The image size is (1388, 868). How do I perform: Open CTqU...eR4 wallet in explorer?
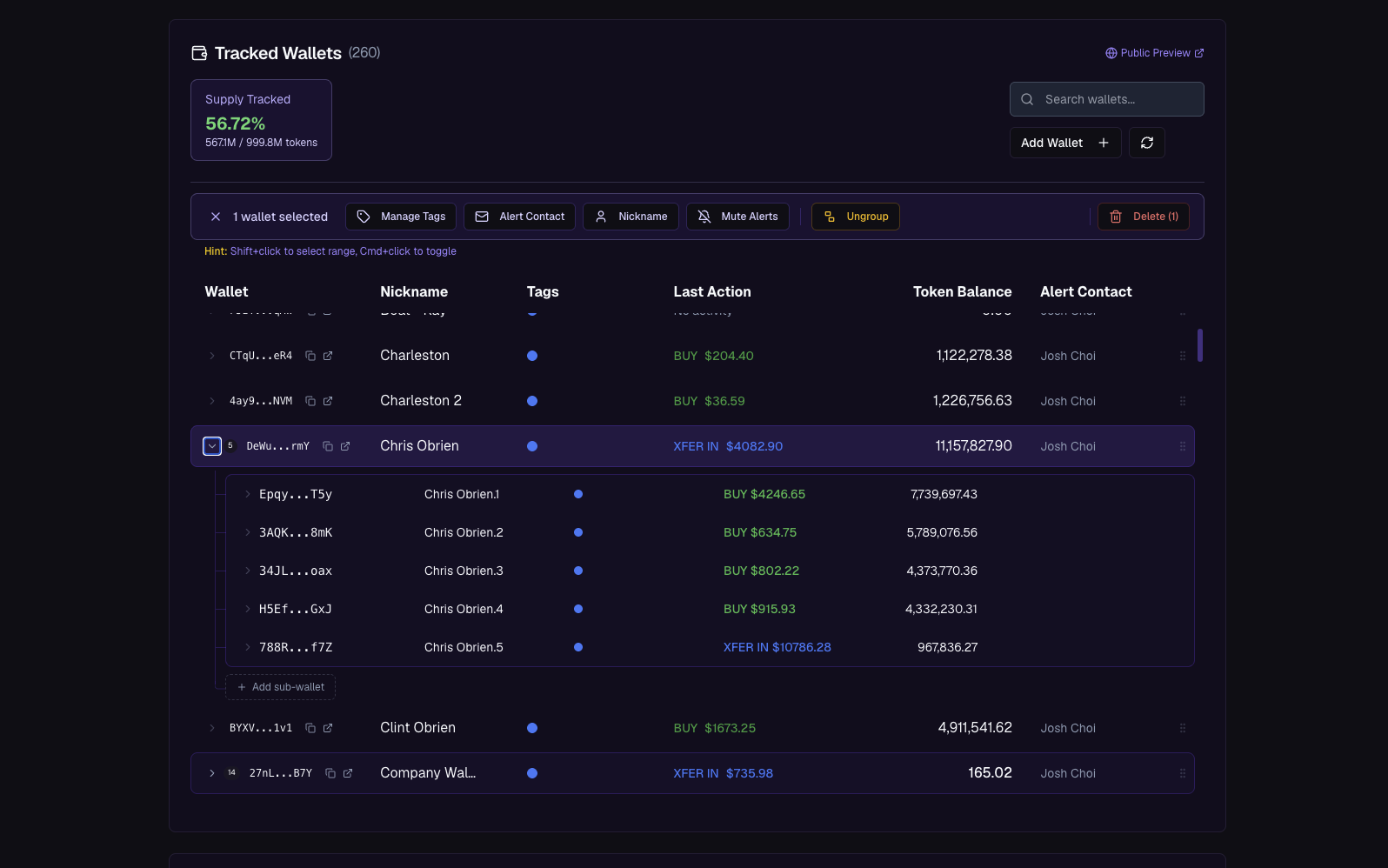328,356
